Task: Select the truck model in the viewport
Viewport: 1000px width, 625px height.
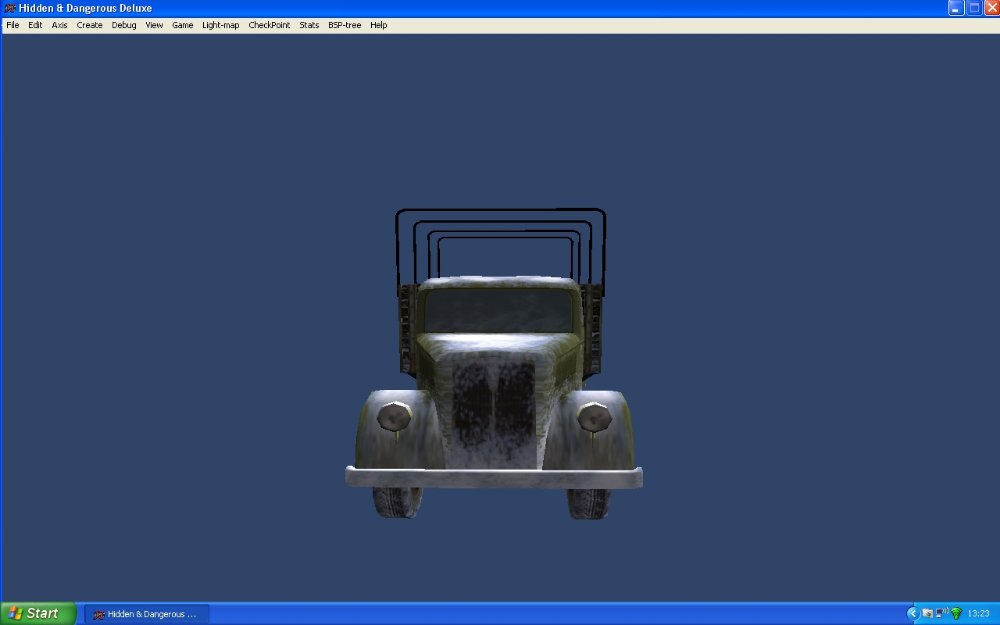Action: [x=494, y=364]
